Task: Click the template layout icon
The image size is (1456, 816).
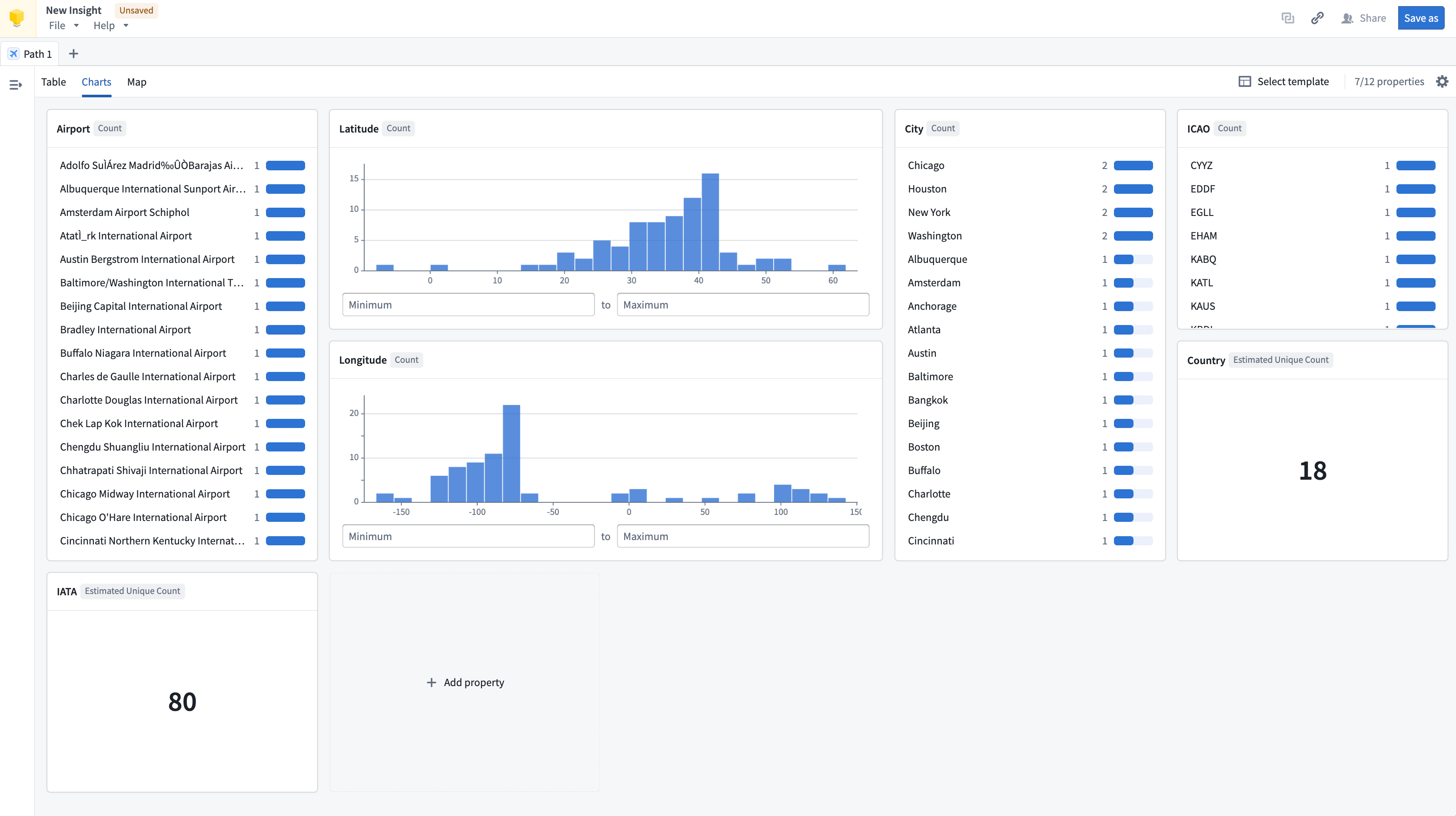Action: (x=1245, y=81)
